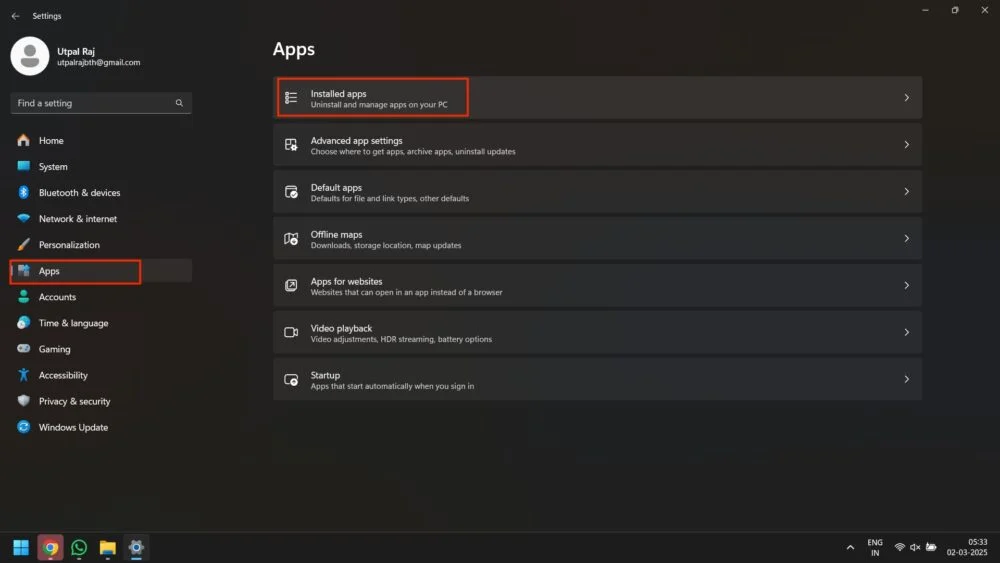Focus the Find a setting field

click(93, 103)
